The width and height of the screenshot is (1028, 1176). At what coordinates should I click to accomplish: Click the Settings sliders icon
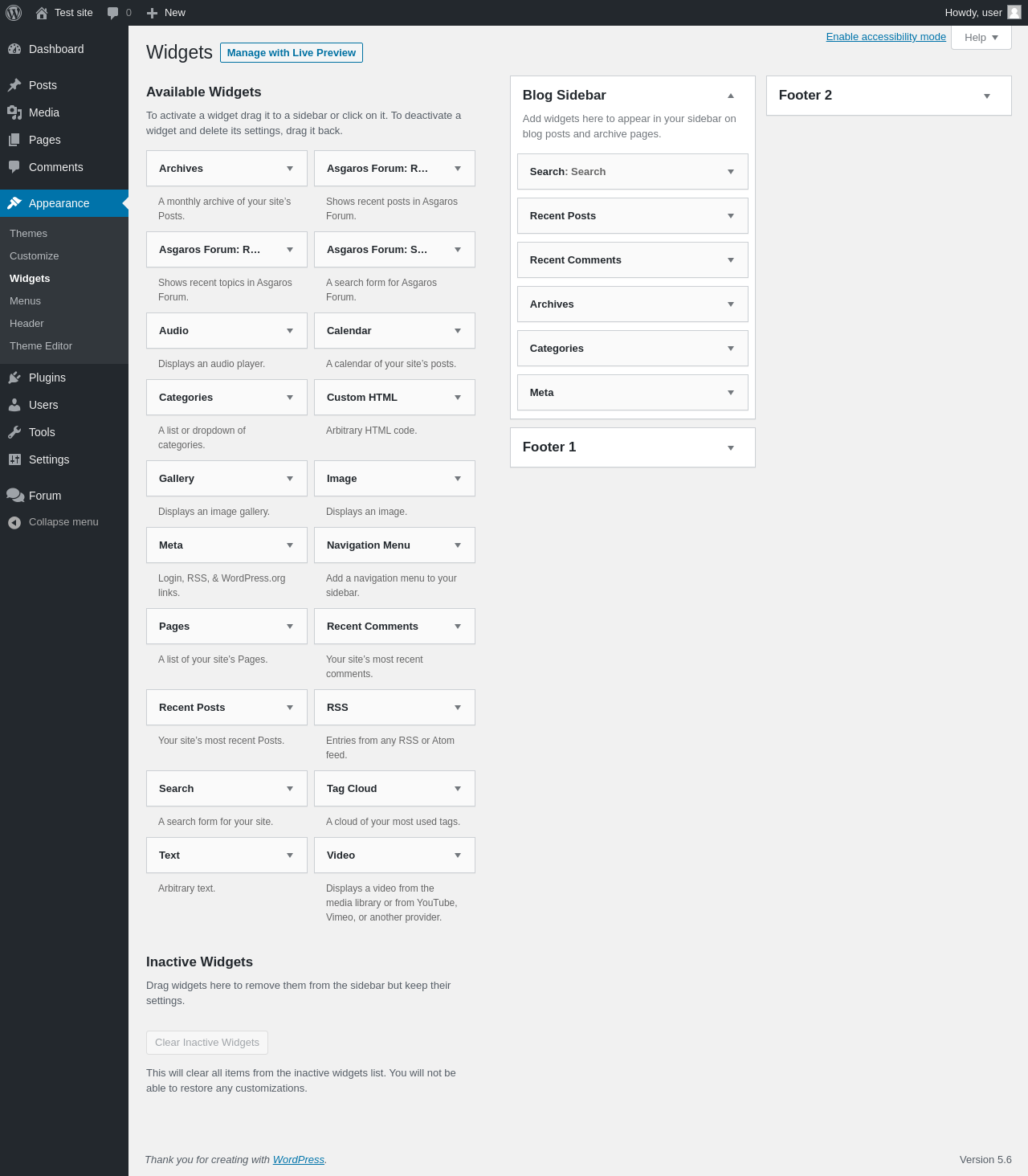tap(14, 459)
